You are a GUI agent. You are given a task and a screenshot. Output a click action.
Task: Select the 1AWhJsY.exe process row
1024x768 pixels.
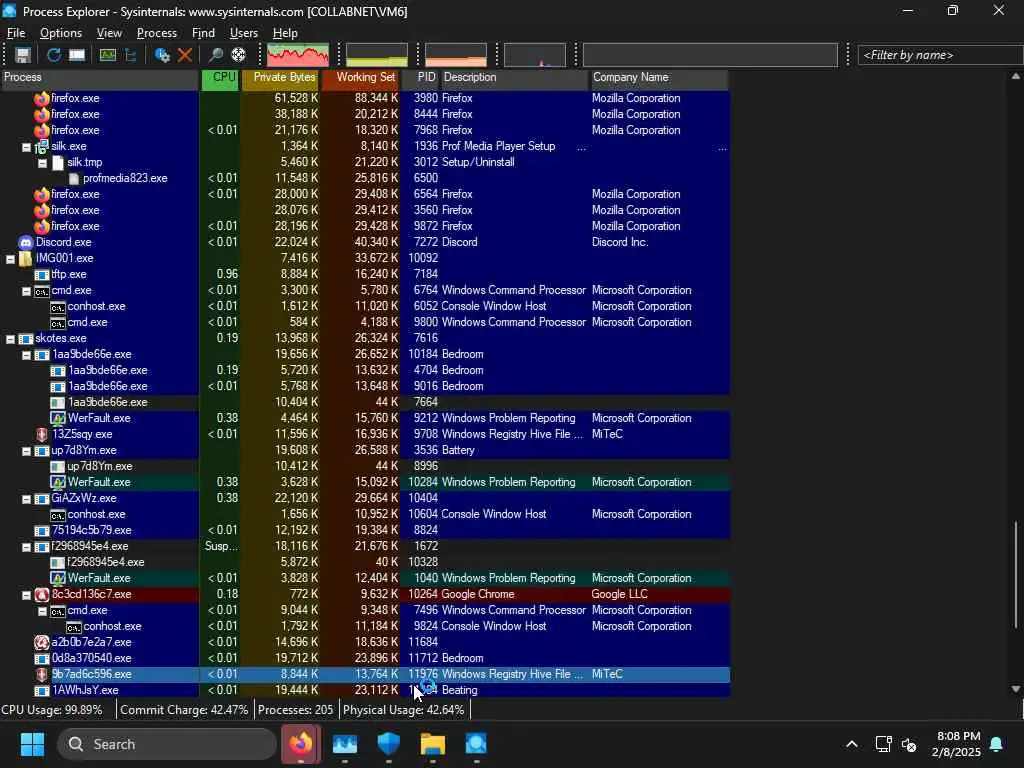365,690
